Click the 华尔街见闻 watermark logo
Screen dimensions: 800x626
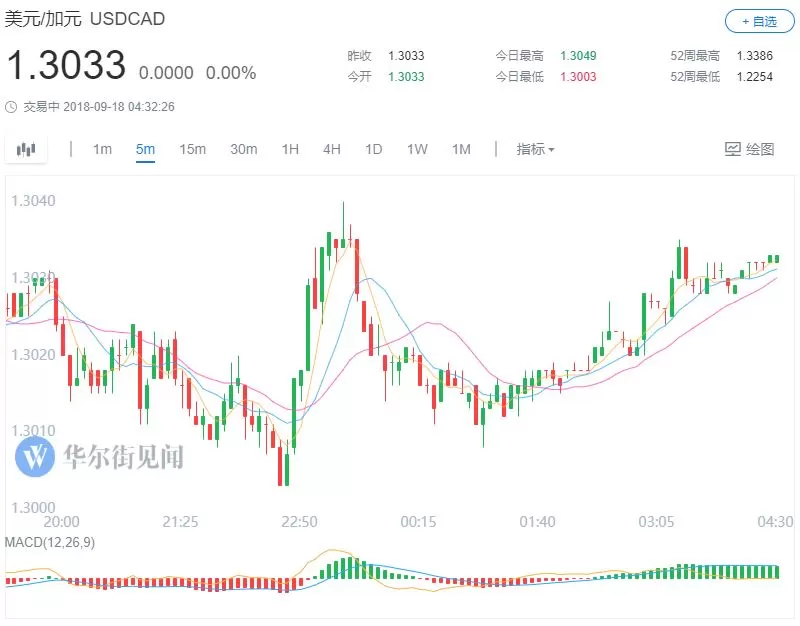(35, 456)
